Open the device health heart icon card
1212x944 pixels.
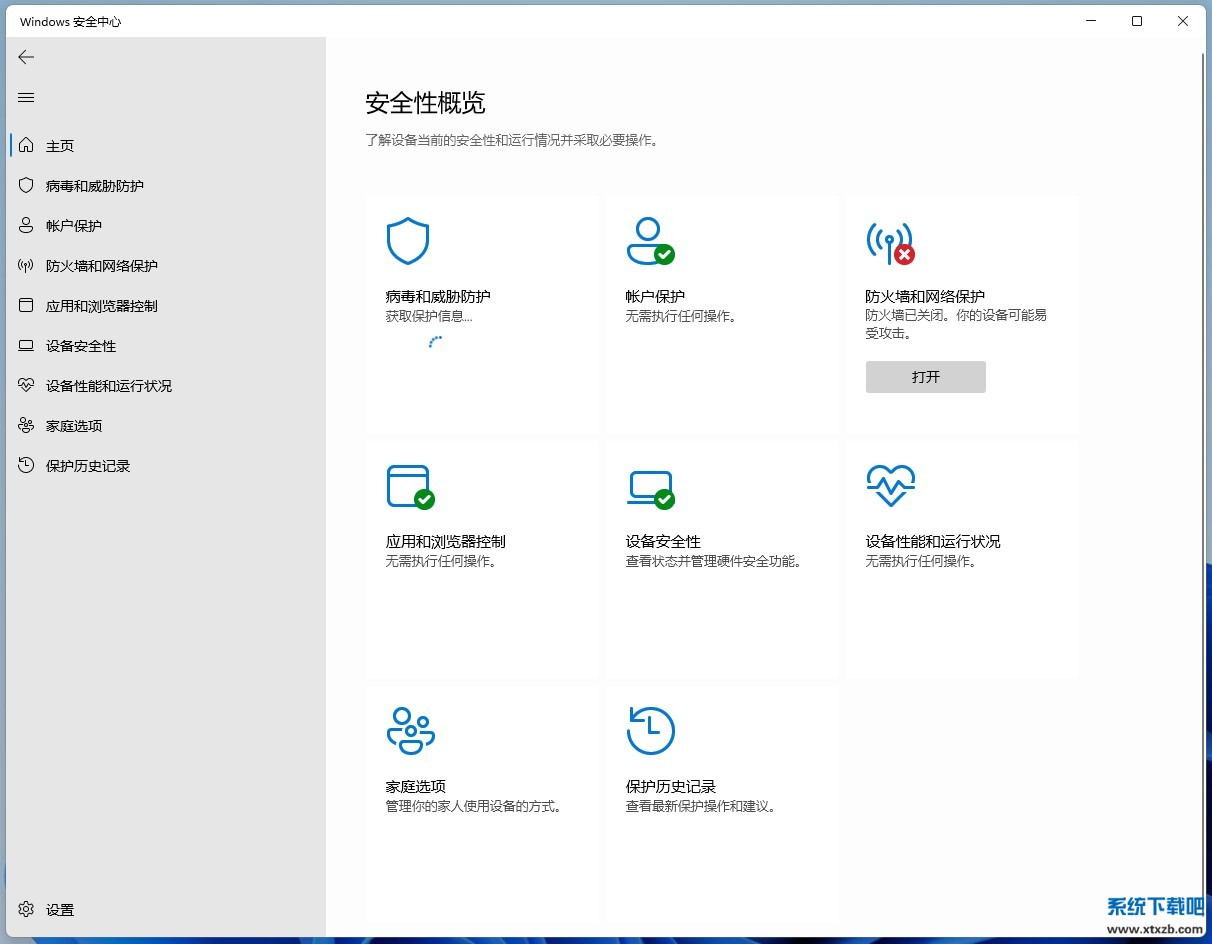[890, 486]
